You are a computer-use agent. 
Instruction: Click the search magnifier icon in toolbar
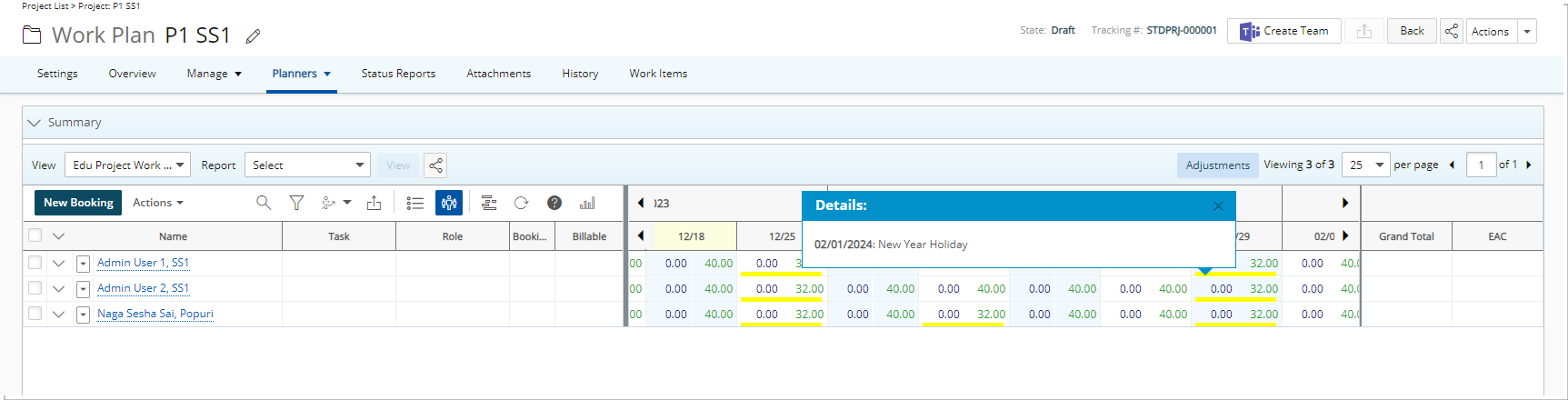[264, 203]
